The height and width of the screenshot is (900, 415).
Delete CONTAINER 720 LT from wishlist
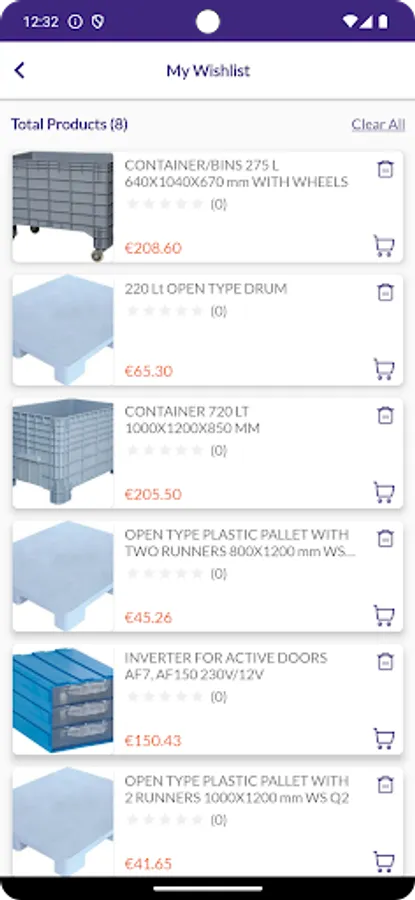(x=385, y=416)
